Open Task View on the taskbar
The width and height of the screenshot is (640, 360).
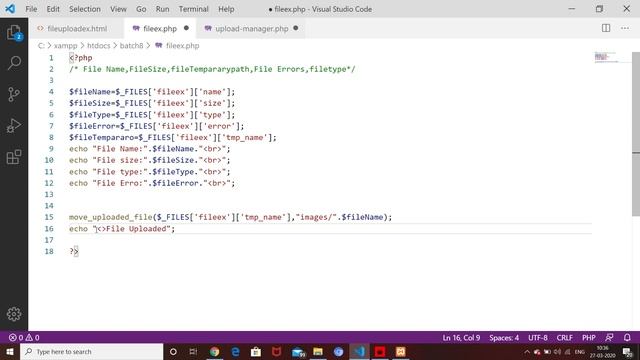tap(193, 351)
